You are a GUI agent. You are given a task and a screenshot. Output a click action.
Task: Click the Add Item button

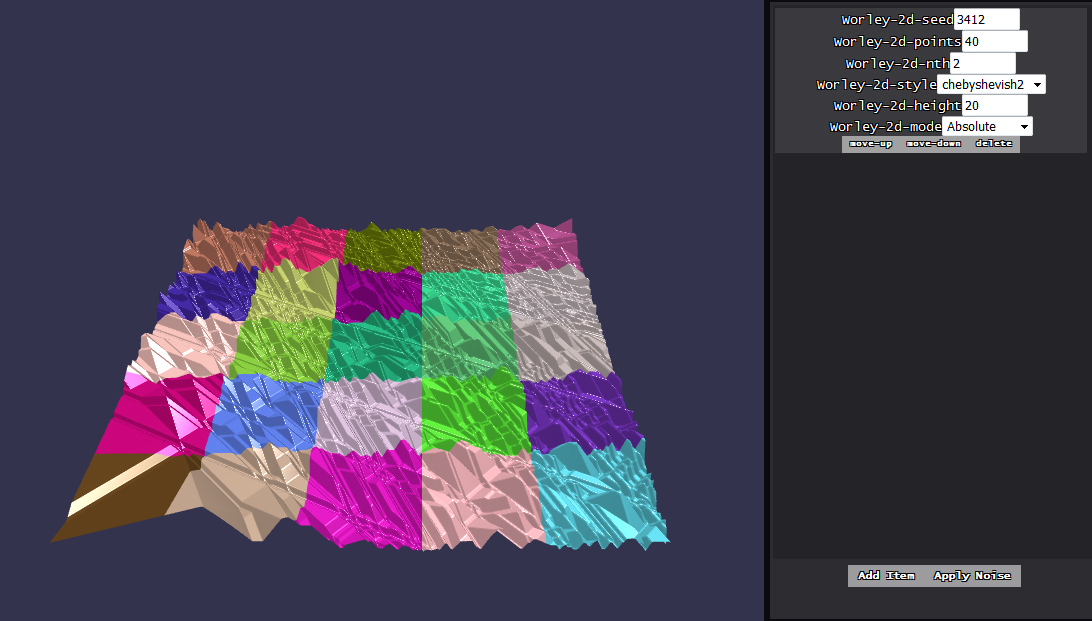click(x=886, y=576)
